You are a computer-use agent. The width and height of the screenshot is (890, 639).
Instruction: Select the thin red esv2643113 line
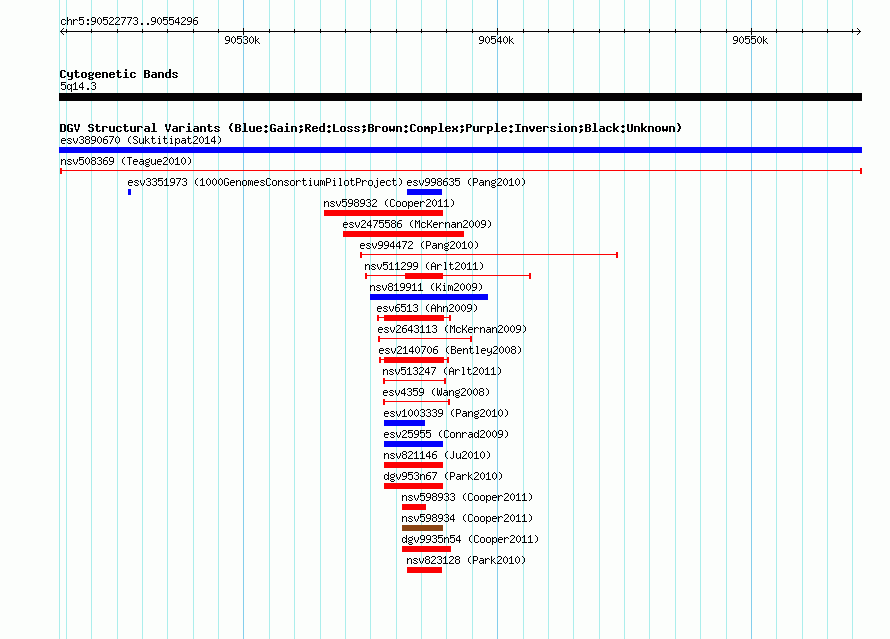(x=425, y=339)
